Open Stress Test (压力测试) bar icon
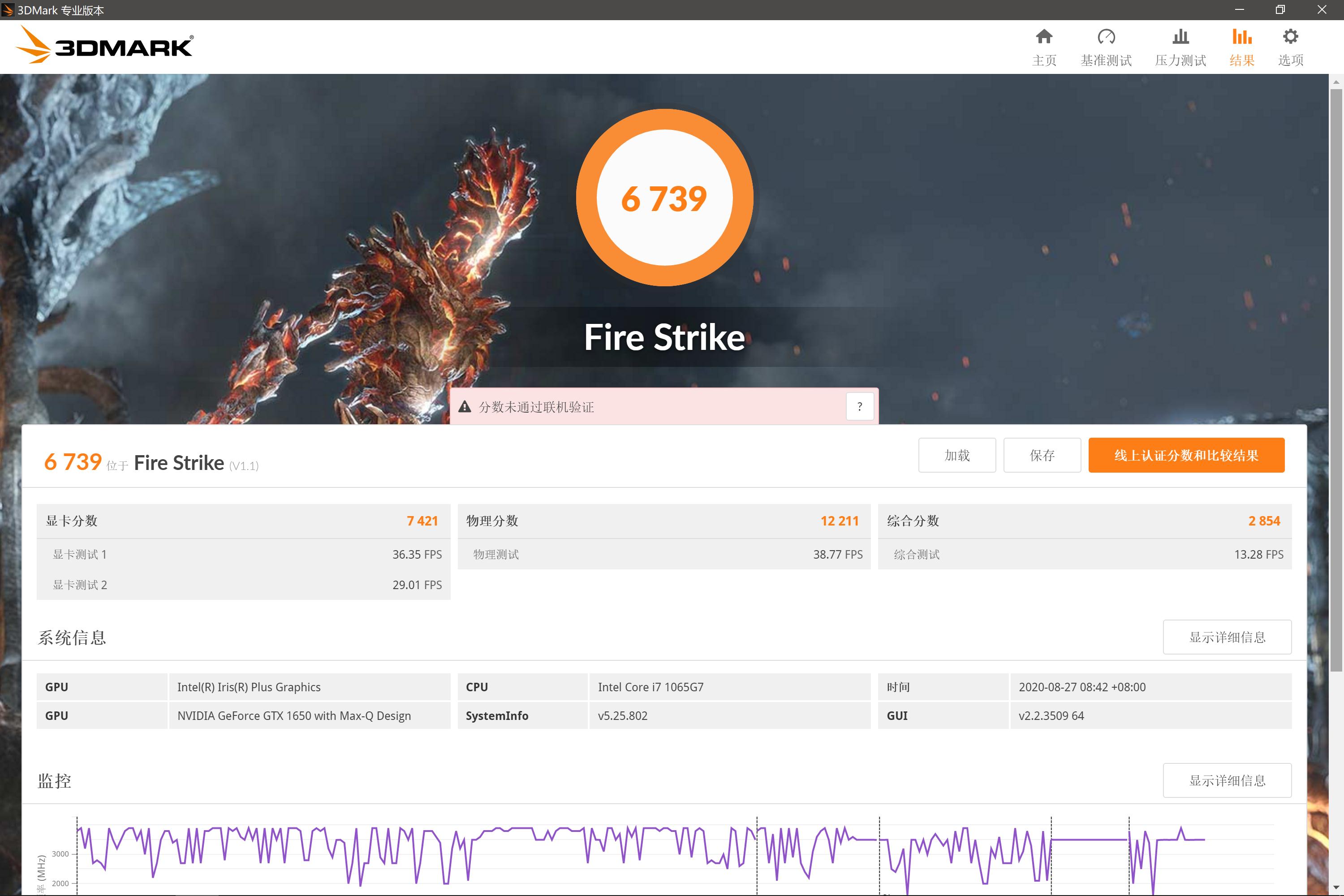 (1180, 37)
